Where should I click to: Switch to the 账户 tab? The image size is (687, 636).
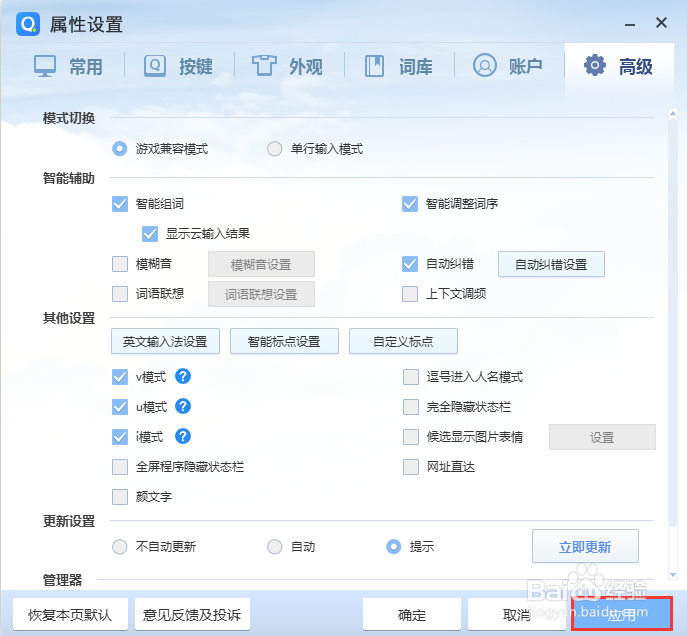508,67
